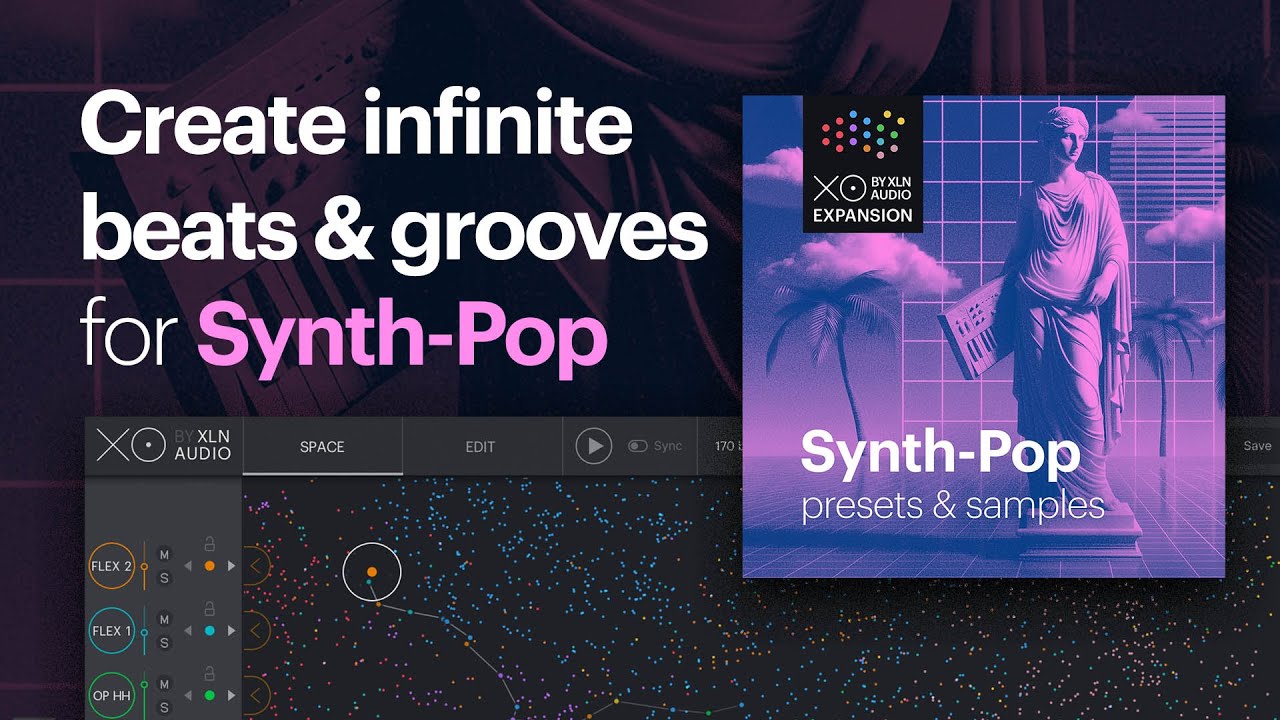Switch to the SPACE tab
Image resolution: width=1280 pixels, height=720 pixels.
point(322,447)
